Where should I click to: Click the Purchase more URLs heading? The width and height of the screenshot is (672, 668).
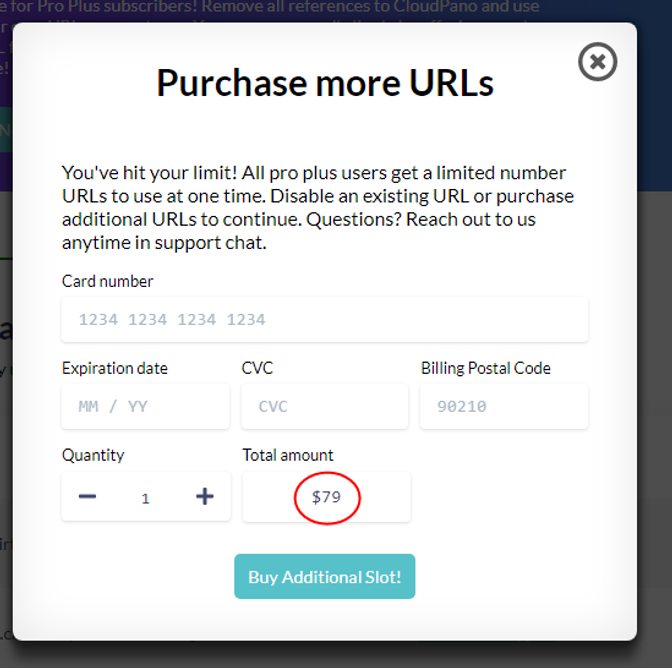(x=324, y=83)
